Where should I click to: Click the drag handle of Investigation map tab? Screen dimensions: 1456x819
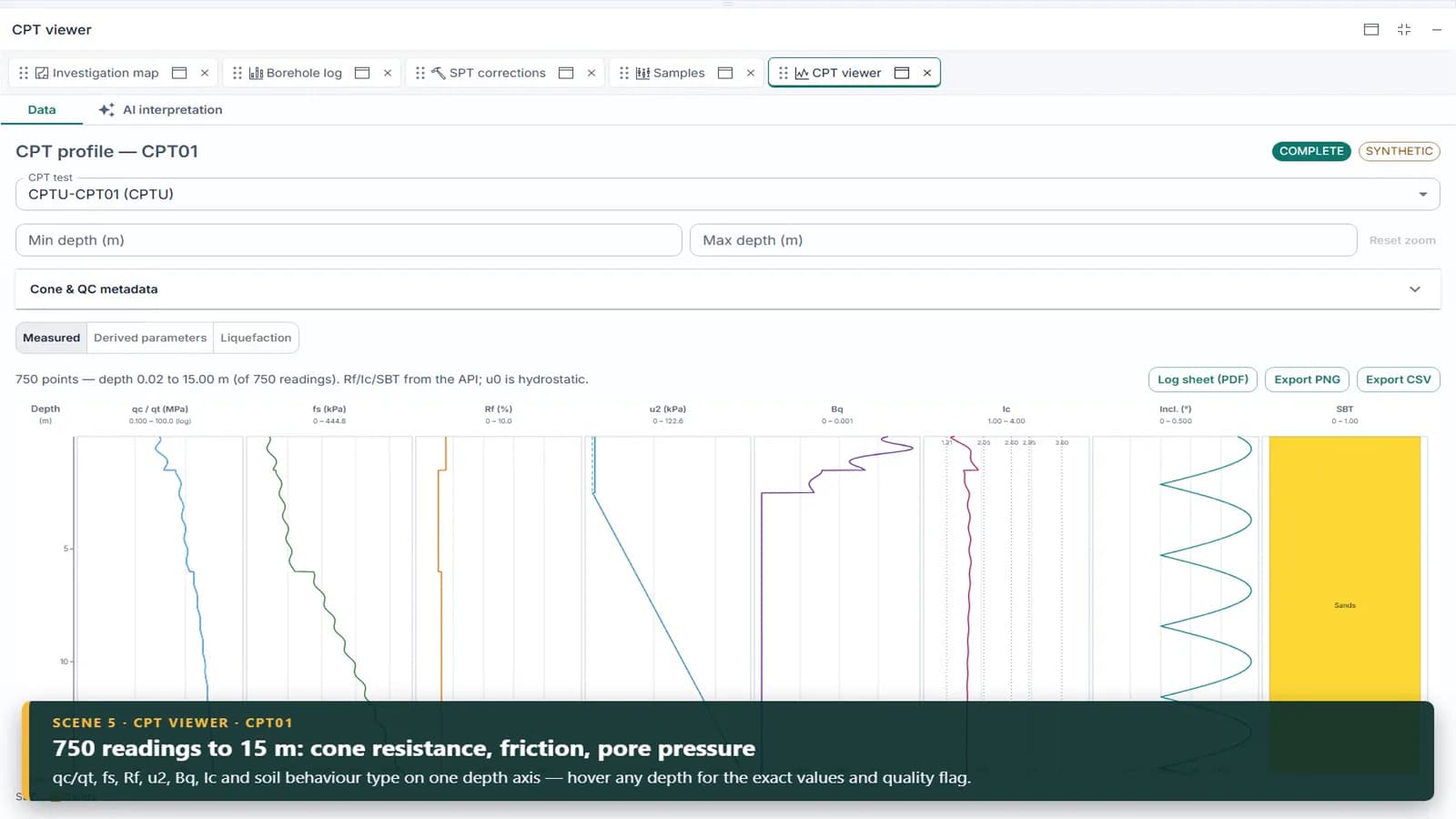pos(24,73)
